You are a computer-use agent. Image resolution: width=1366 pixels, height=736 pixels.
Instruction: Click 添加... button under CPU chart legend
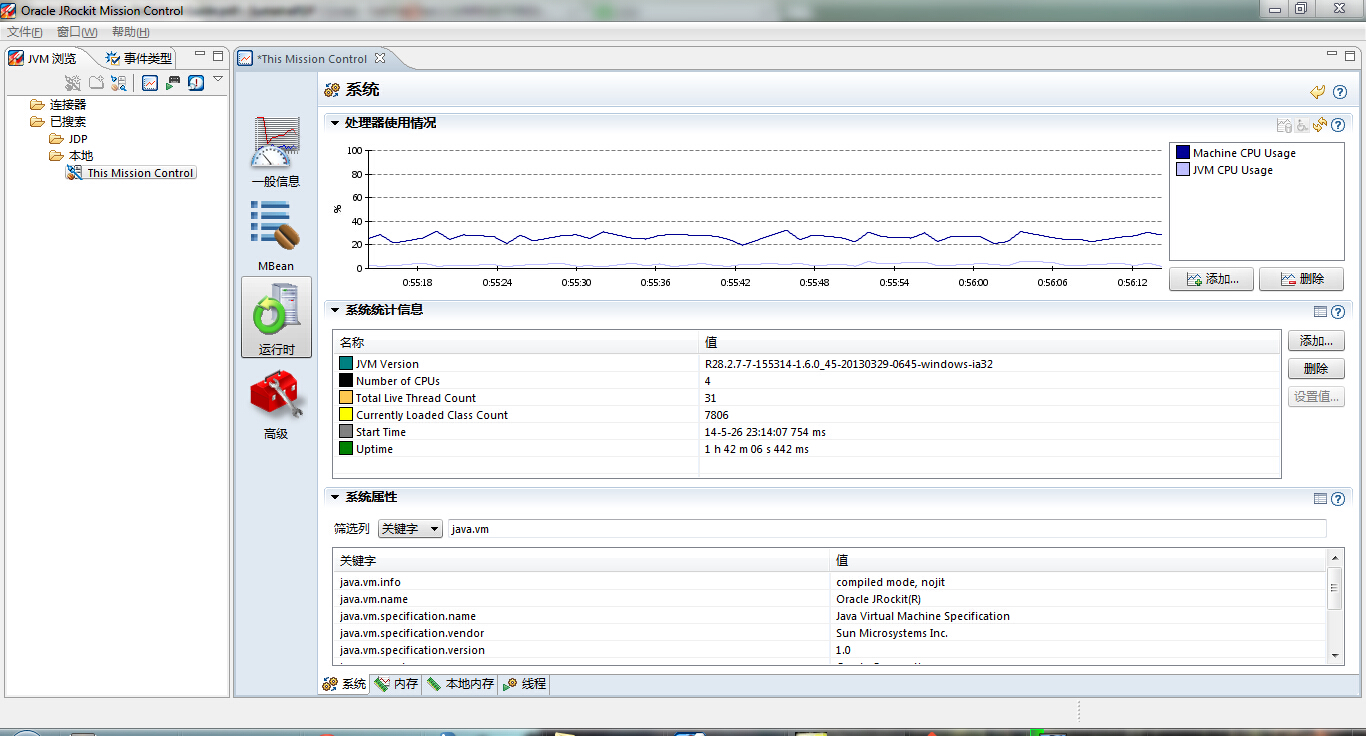click(x=1211, y=279)
